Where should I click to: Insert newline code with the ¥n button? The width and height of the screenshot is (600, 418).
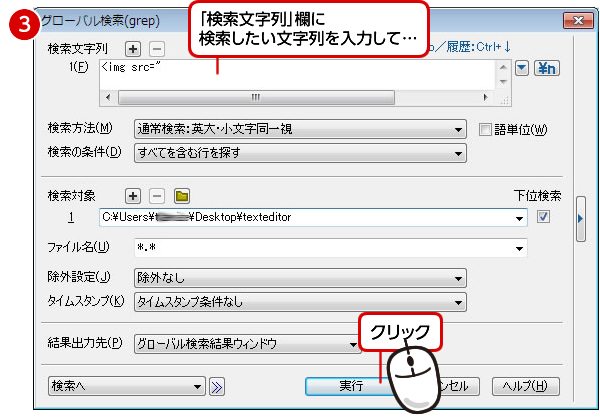click(546, 69)
